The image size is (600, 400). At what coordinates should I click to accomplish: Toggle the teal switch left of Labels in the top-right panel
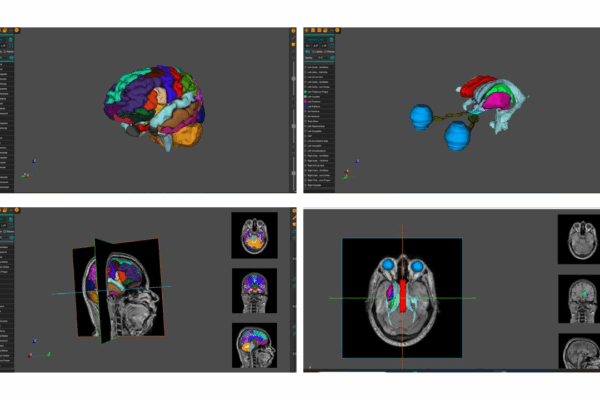pyautogui.click(x=308, y=52)
